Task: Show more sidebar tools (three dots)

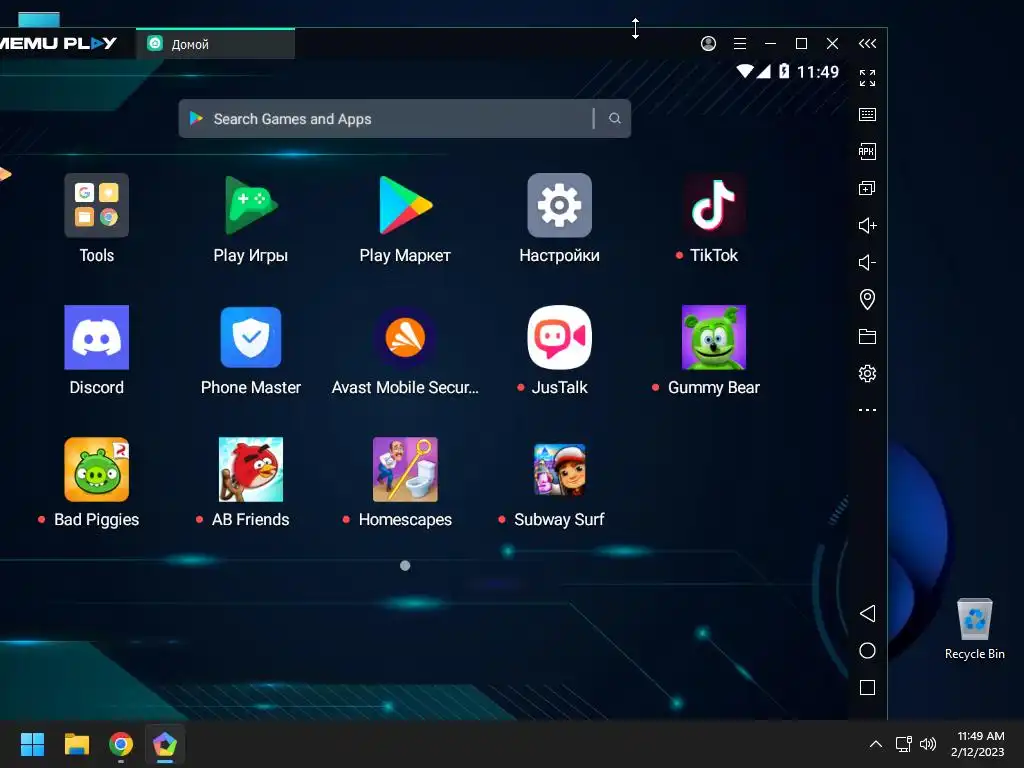Action: tap(867, 410)
